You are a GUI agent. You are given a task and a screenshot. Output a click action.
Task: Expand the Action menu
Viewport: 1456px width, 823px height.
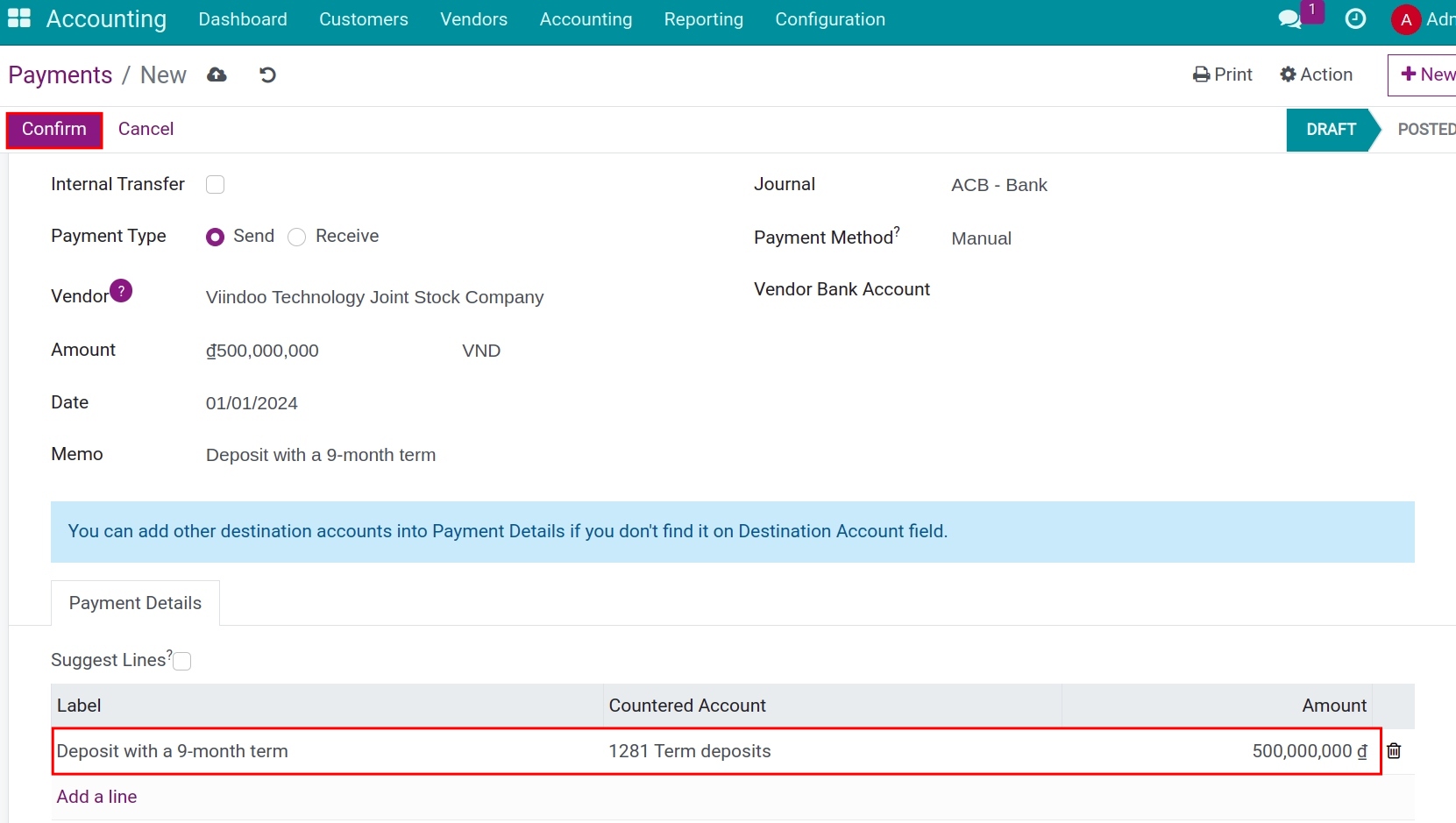(x=1316, y=74)
